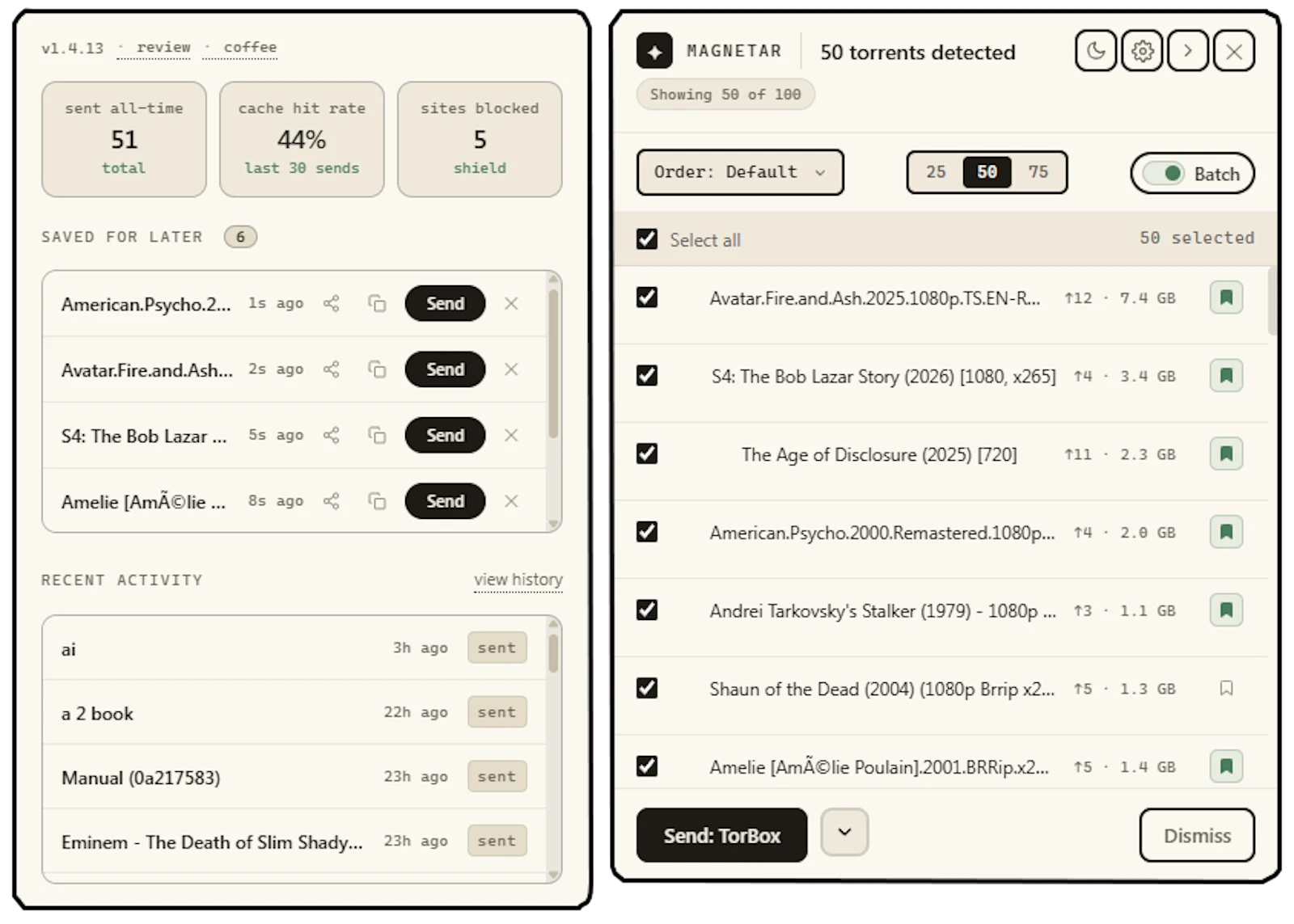Select recent activity entry 'Manual (0a217583)'
The height and width of the screenshot is (924, 1294).
[294, 777]
